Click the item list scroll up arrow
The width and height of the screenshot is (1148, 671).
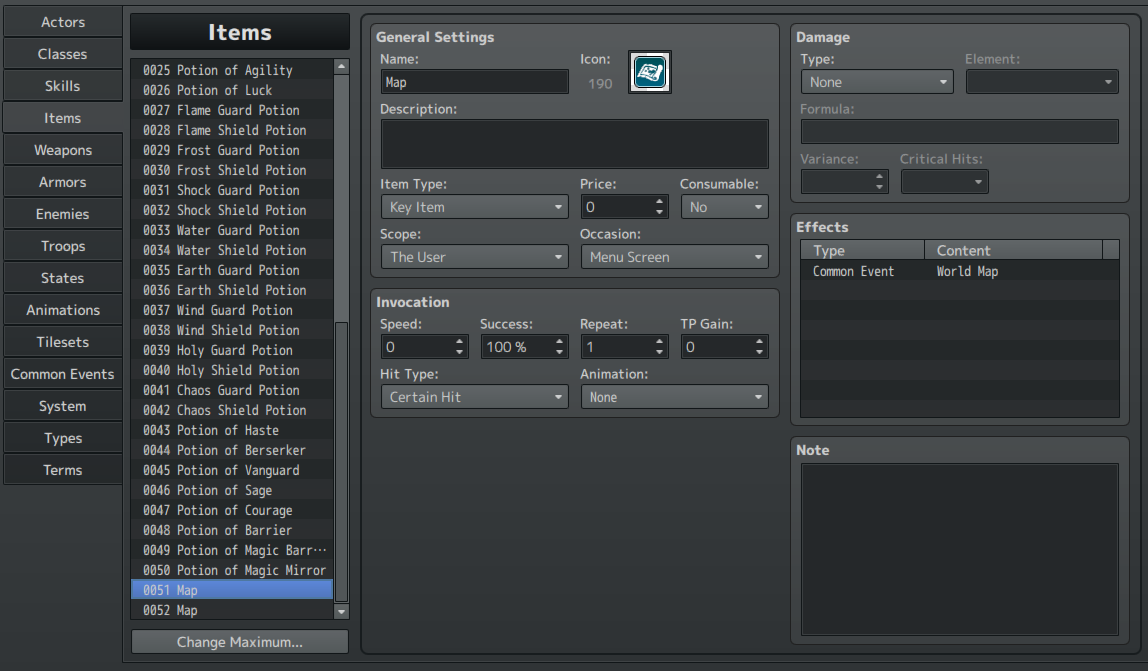coord(341,67)
